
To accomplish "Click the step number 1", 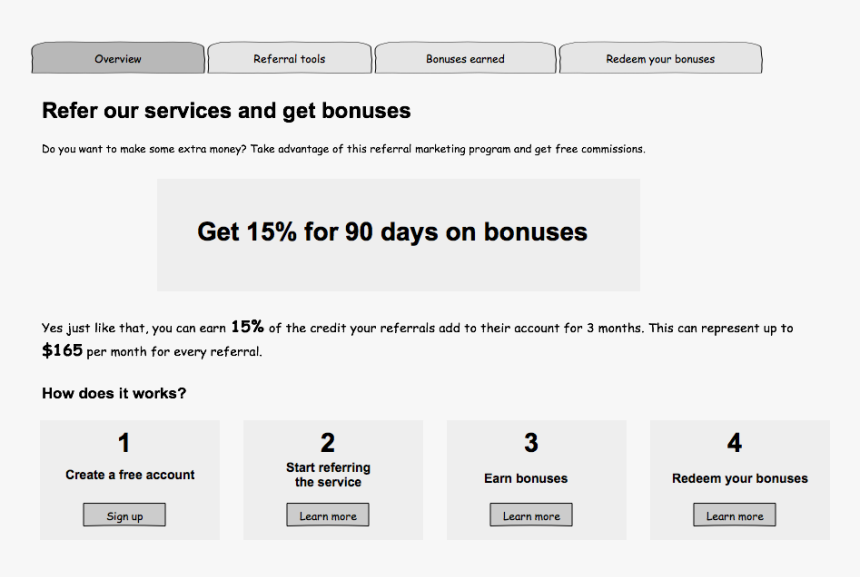I will pos(124,443).
